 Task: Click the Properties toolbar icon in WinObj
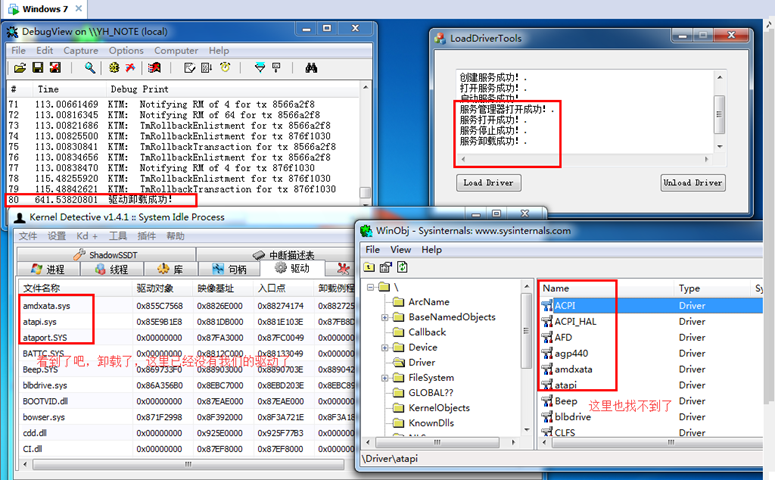(x=386, y=267)
